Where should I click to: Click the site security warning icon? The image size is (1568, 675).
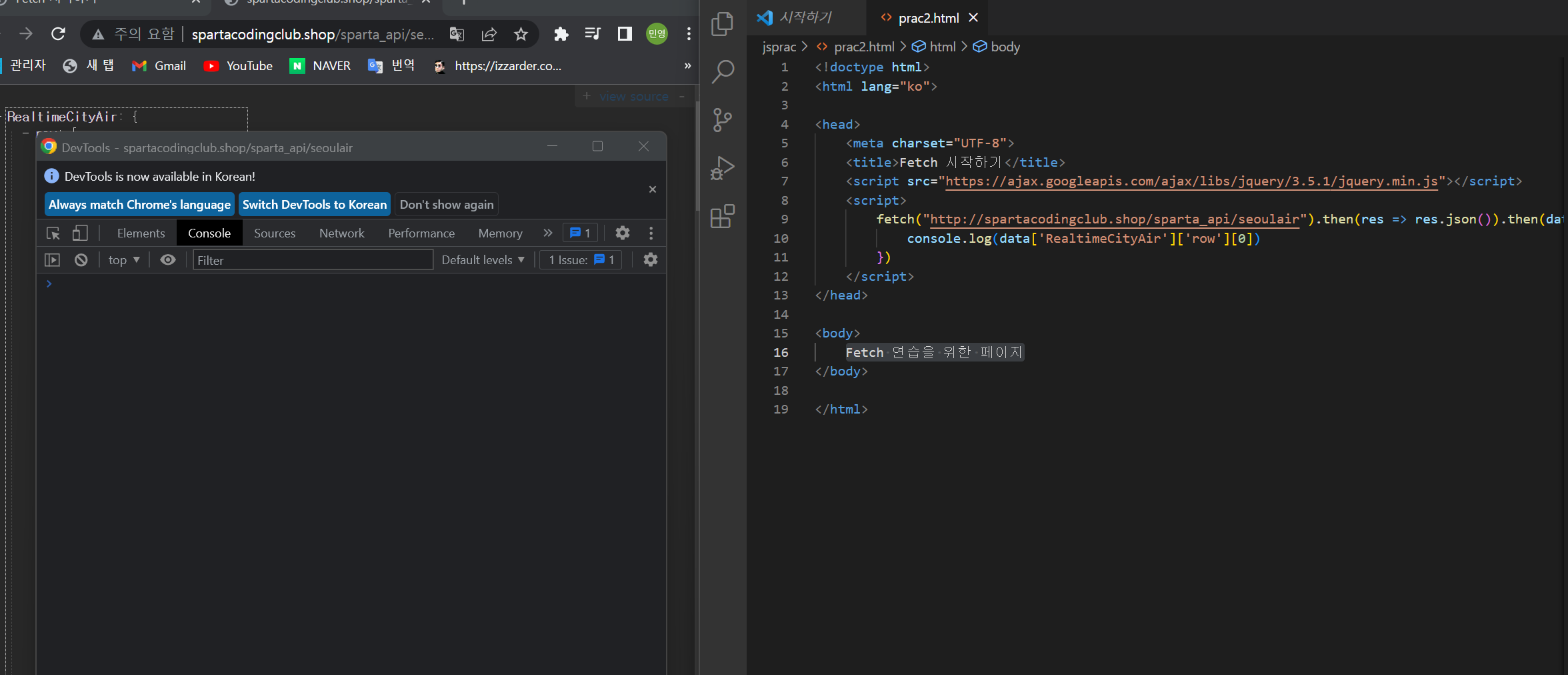98,34
